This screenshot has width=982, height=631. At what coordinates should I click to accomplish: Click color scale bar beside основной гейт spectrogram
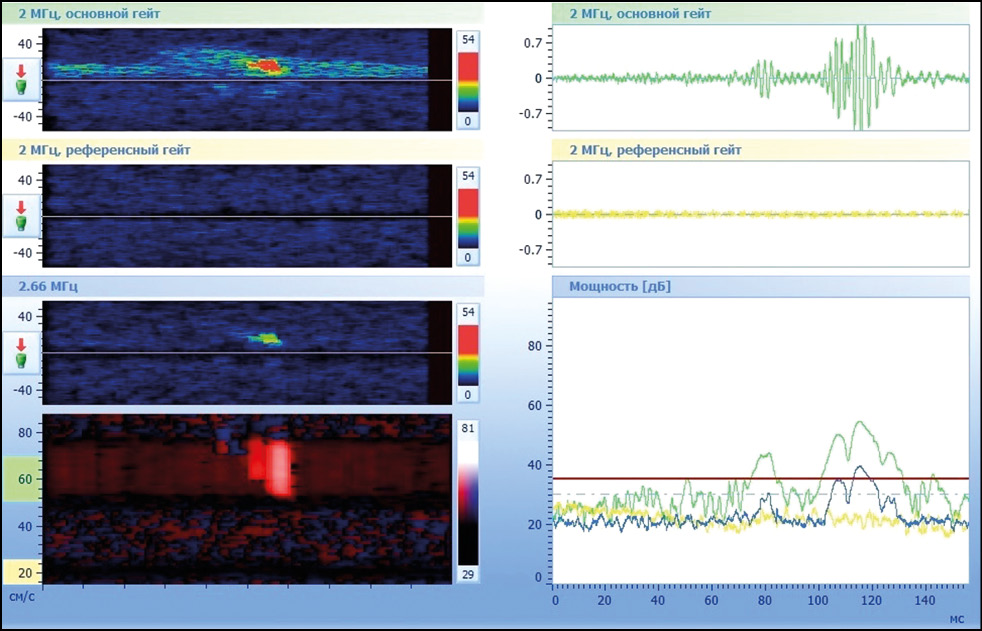click(x=469, y=80)
